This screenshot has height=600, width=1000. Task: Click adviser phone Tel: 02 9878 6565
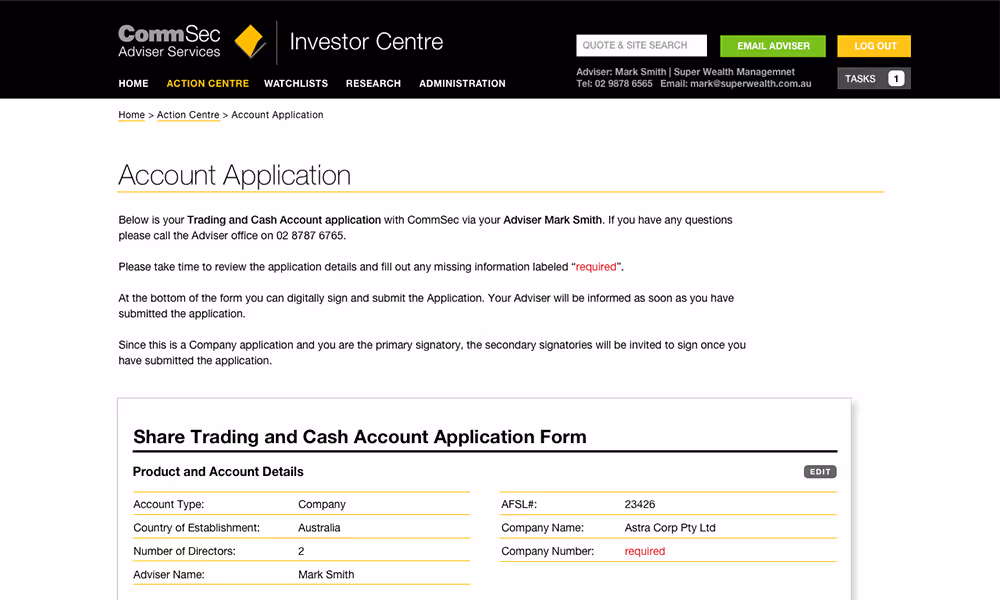click(614, 84)
